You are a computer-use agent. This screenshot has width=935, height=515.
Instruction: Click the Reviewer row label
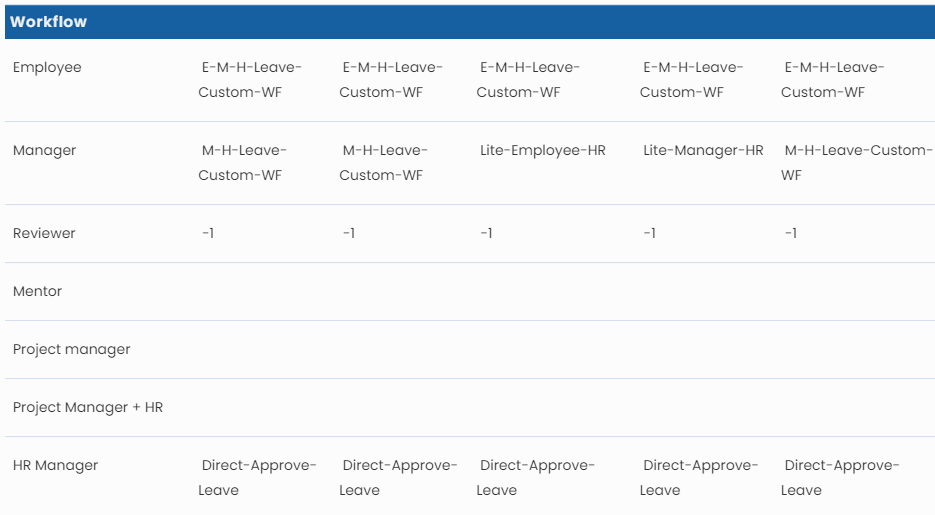tap(44, 233)
